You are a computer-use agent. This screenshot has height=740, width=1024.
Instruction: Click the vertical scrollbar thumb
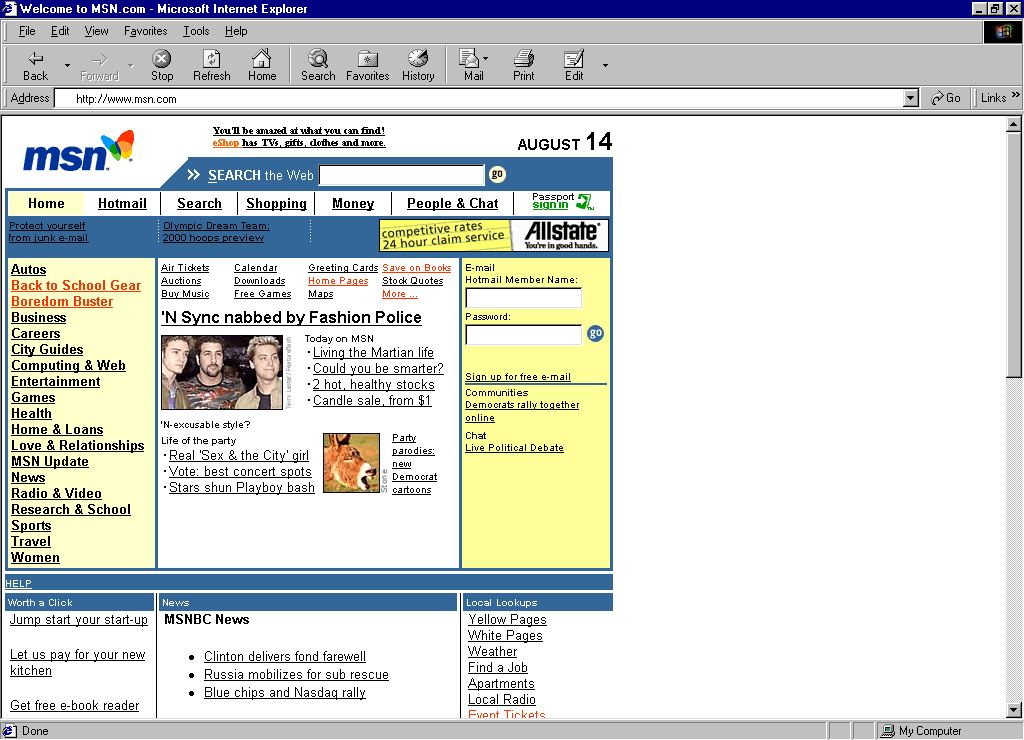pos(1014,255)
